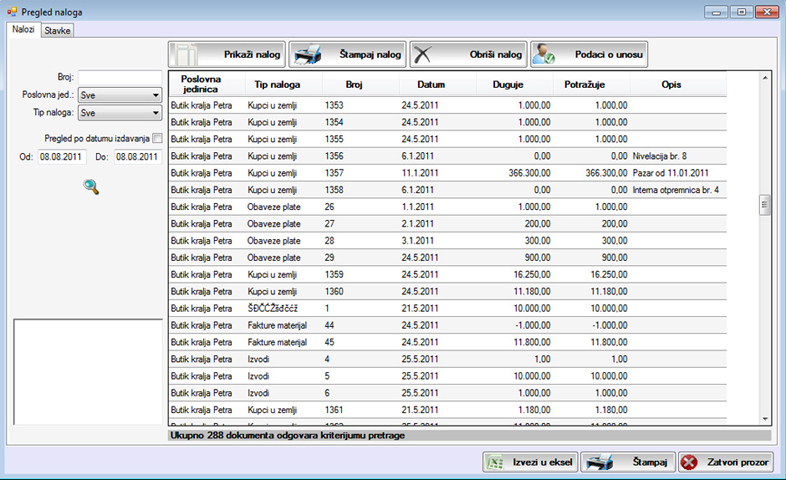
Task: Click the 366.300,00 Duguje cell
Action: [x=514, y=173]
